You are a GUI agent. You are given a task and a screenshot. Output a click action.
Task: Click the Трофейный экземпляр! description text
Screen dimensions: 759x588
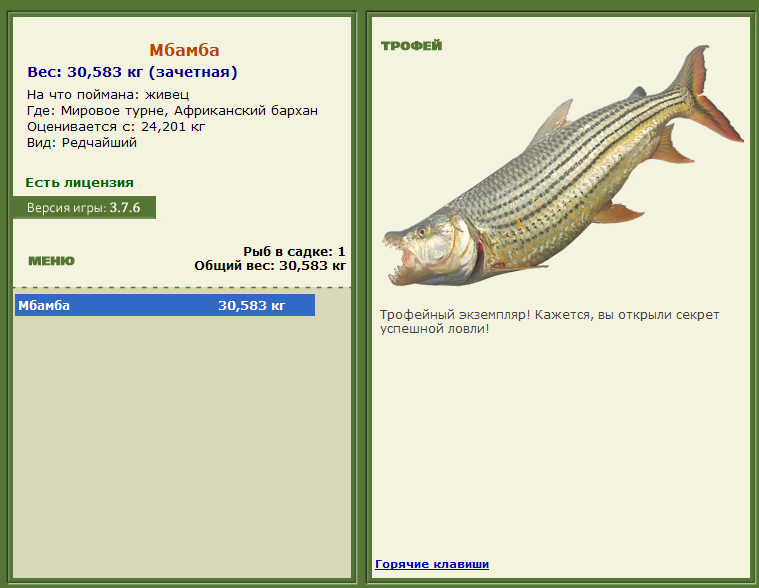549,322
